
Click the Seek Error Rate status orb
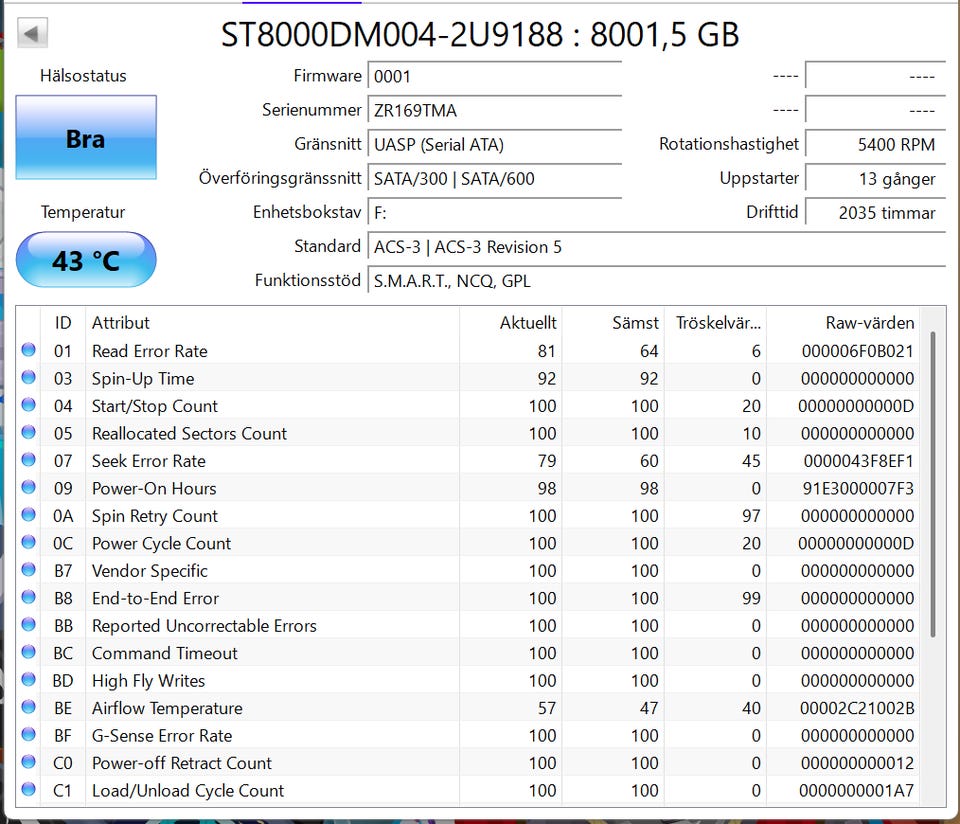coord(29,460)
